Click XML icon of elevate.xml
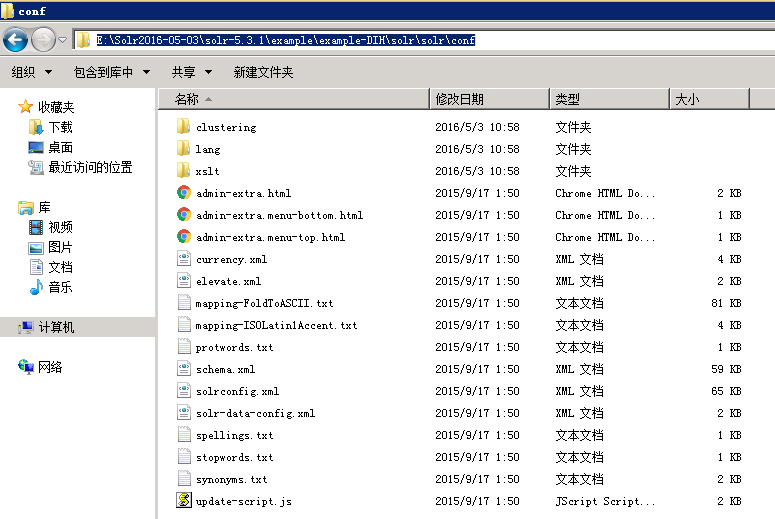775x519 pixels. (x=184, y=281)
